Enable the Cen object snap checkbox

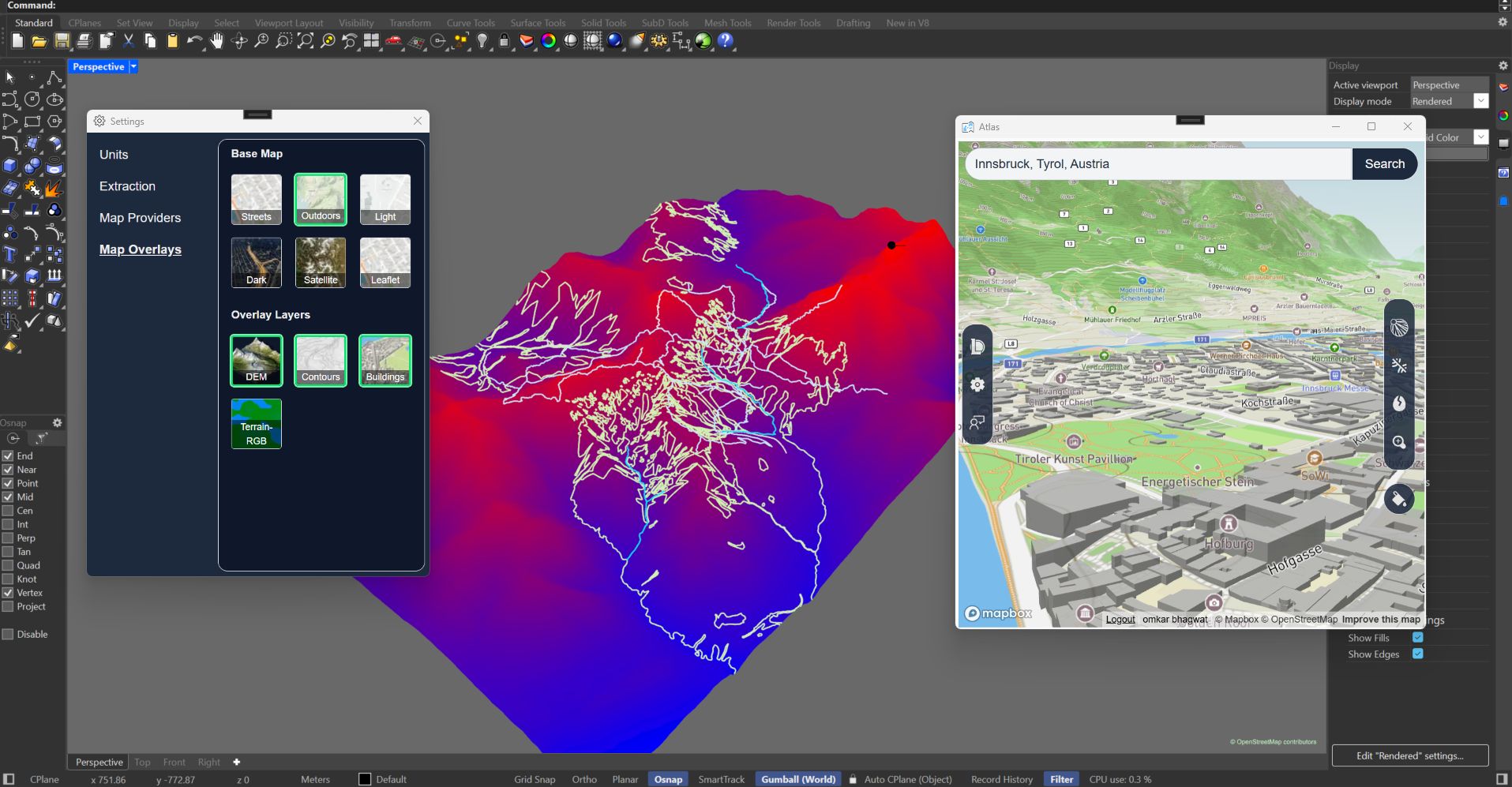point(8,511)
